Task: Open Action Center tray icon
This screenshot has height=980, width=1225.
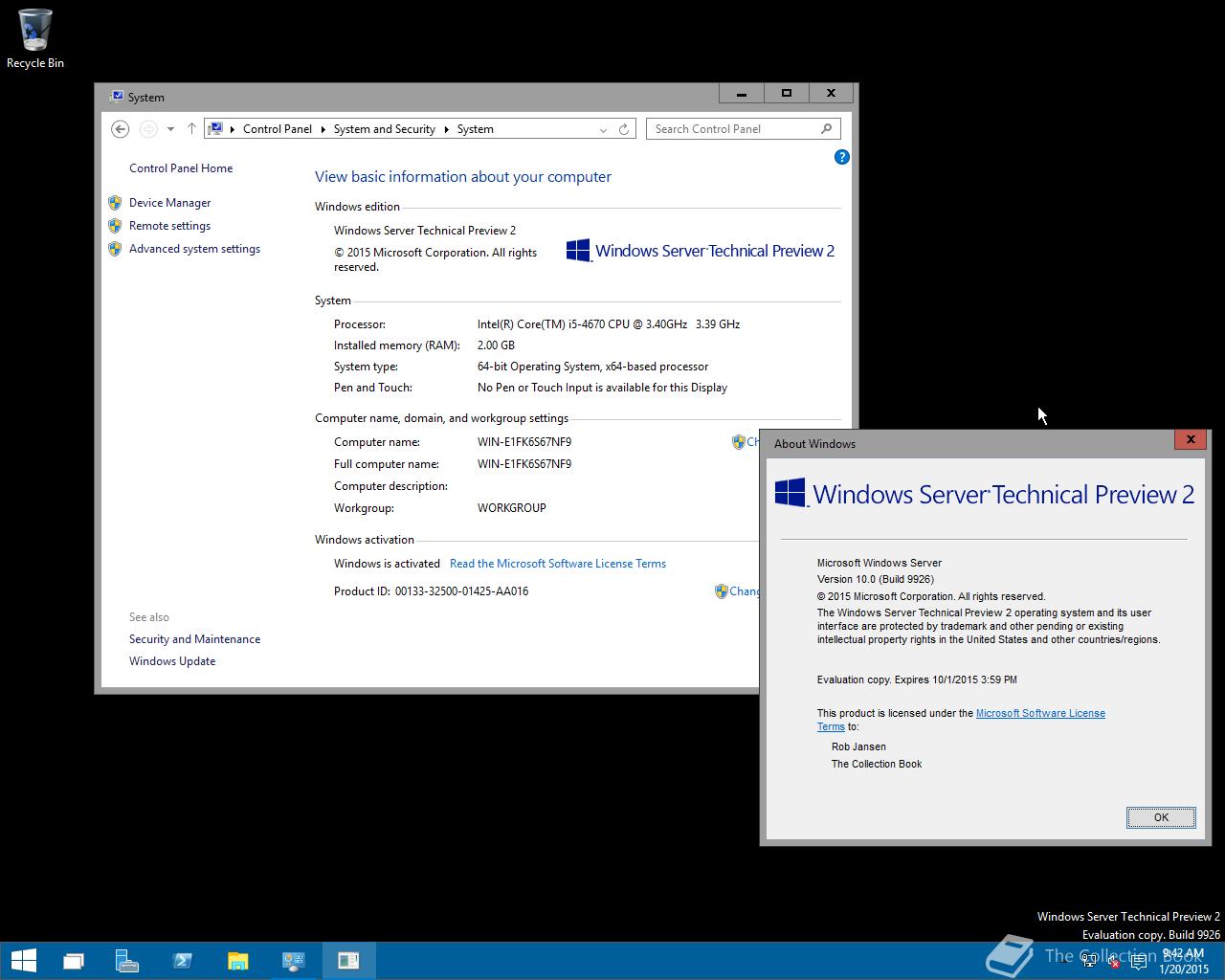Action: tap(1138, 961)
